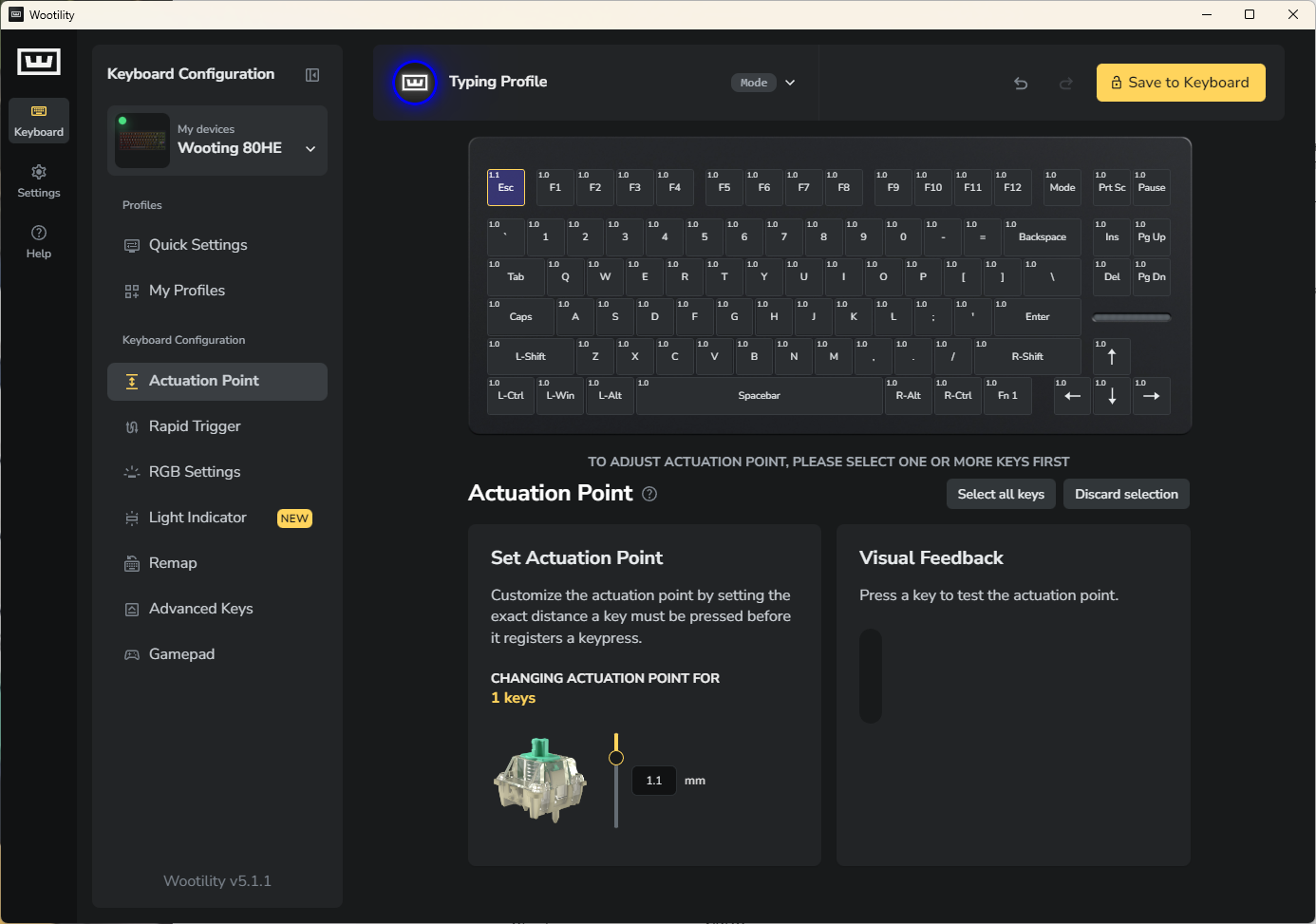Open Settings gear in left rail
Viewport: 1316px width, 924px height.
39,180
